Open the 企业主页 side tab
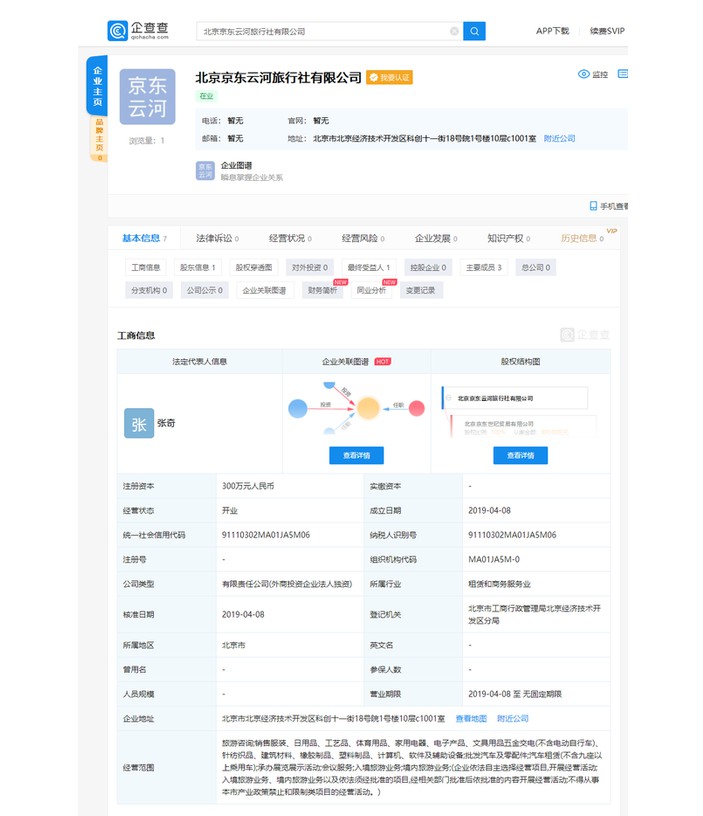The width and height of the screenshot is (703, 816). [x=97, y=85]
